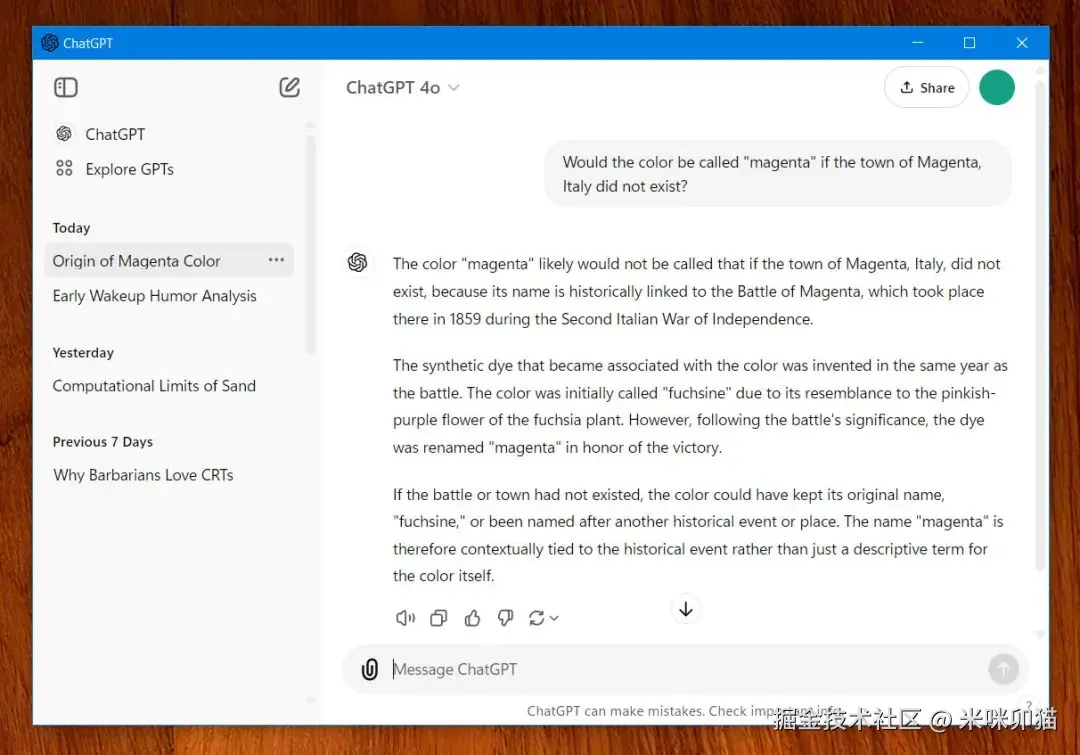Screen dimensions: 1080x755
Task: Maximize the ChatGPT window
Action: click(969, 43)
